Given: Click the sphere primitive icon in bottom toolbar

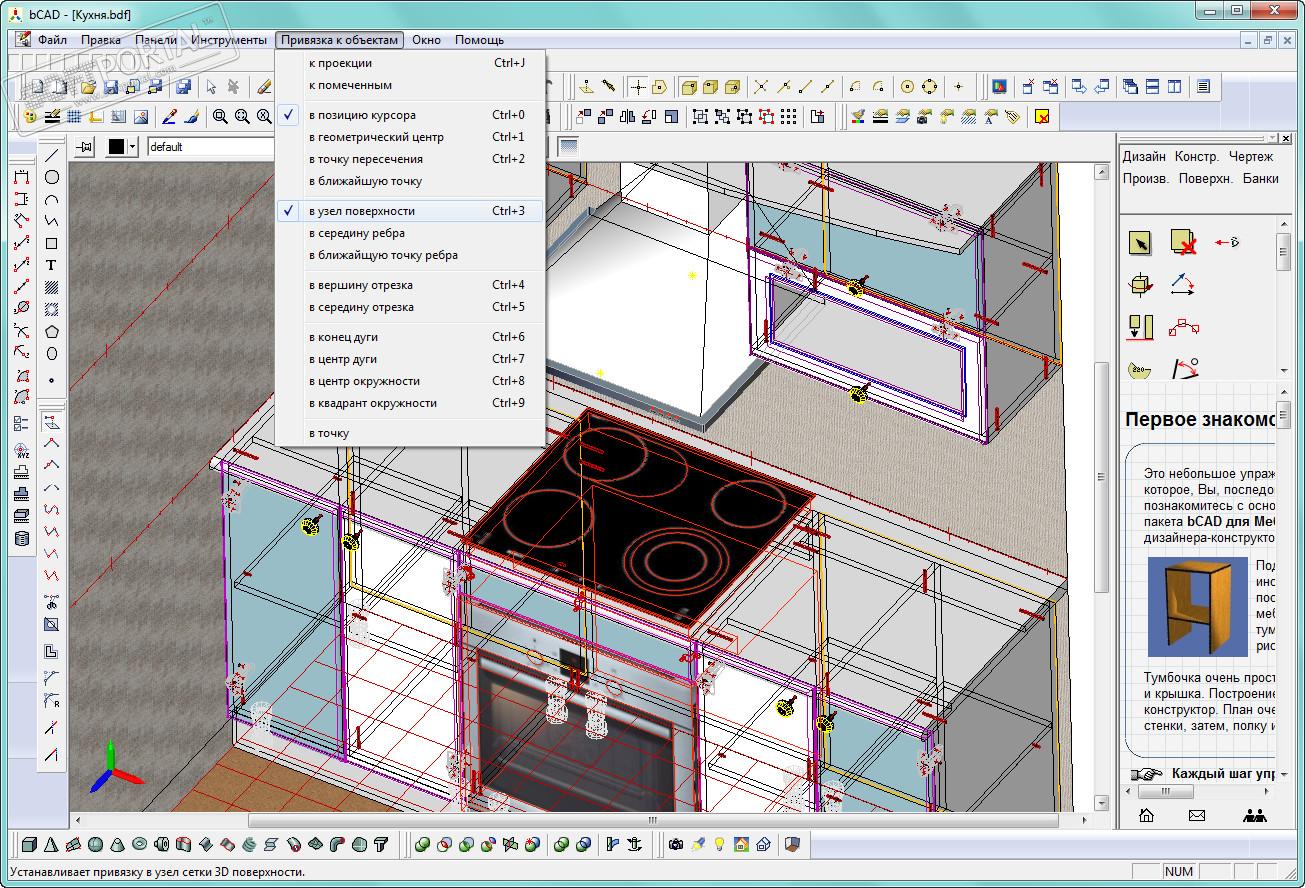Looking at the screenshot, I should 95,845.
